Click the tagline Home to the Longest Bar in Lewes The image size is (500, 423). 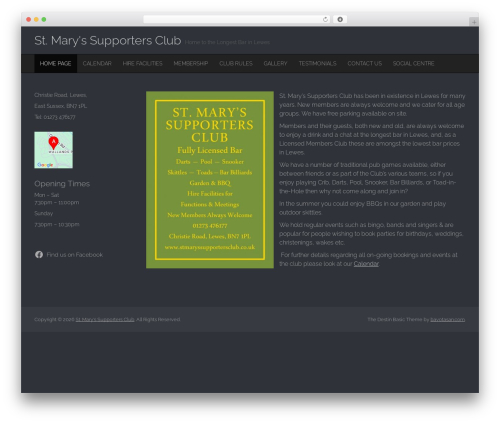click(x=227, y=42)
